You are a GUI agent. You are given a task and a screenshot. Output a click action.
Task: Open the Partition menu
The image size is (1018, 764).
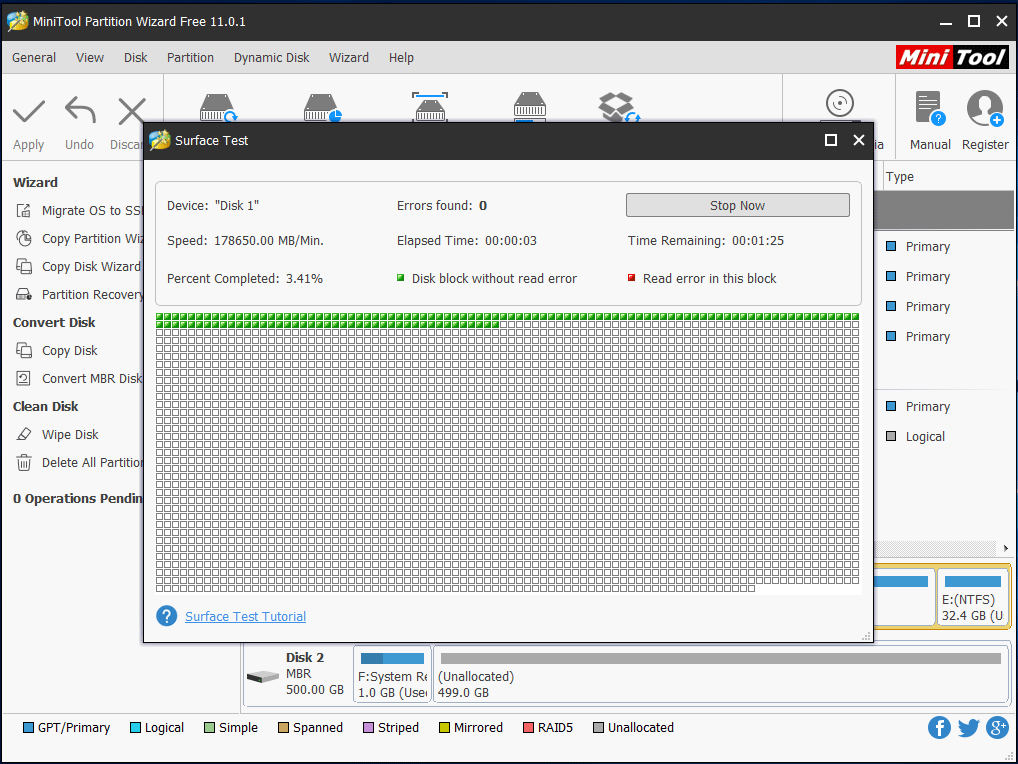pyautogui.click(x=190, y=57)
